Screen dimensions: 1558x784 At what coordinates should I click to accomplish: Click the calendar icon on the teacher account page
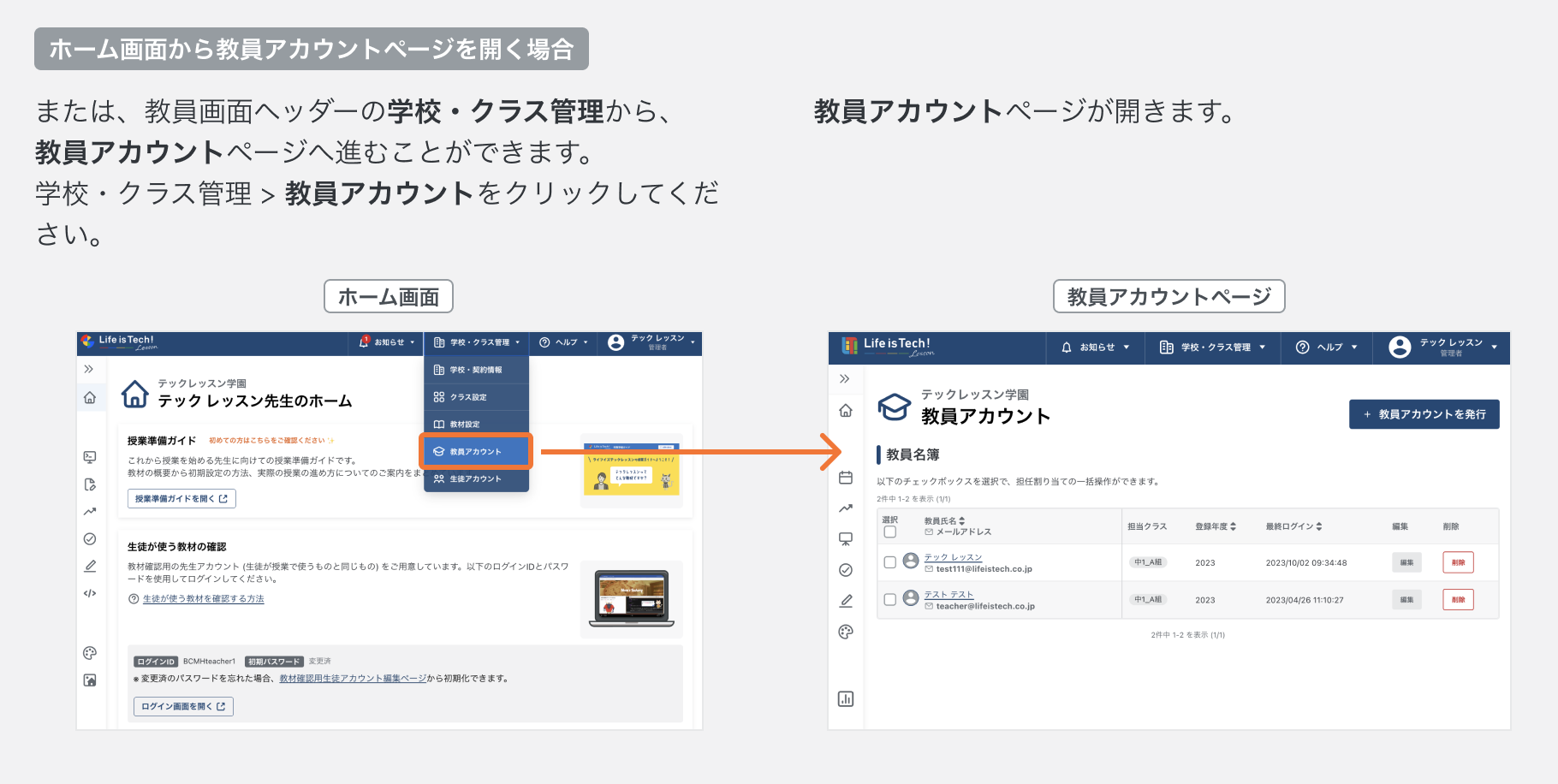846,478
